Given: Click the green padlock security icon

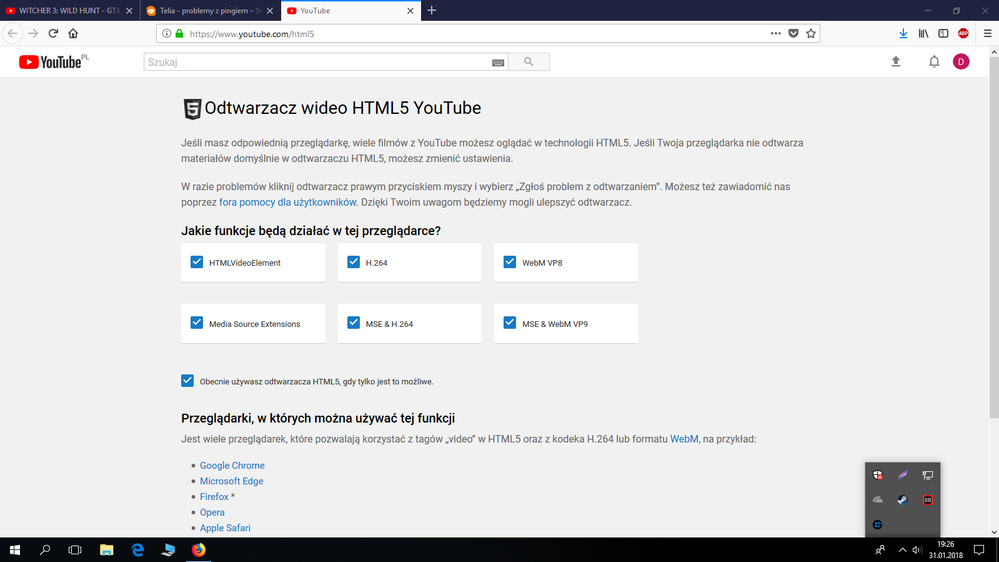Looking at the screenshot, I should (x=180, y=34).
